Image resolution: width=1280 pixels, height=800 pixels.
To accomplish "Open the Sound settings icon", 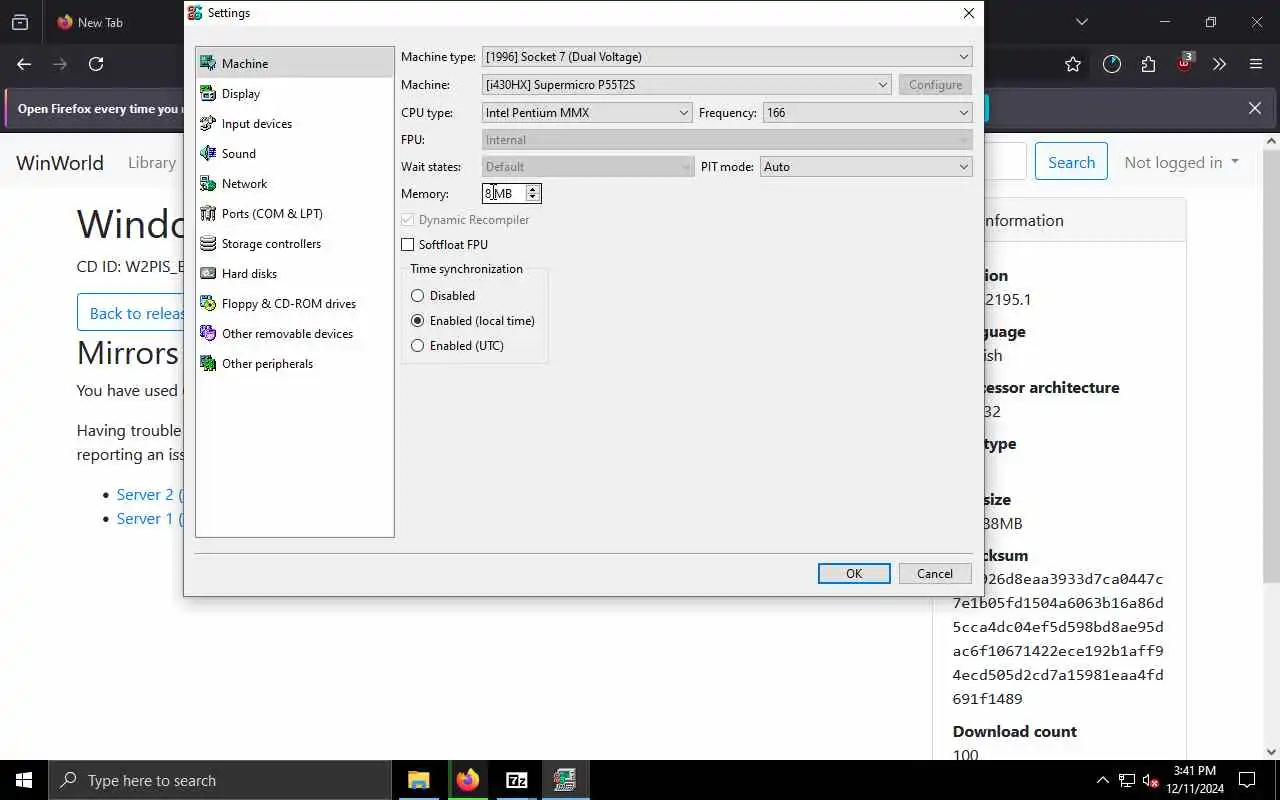I will coord(208,153).
